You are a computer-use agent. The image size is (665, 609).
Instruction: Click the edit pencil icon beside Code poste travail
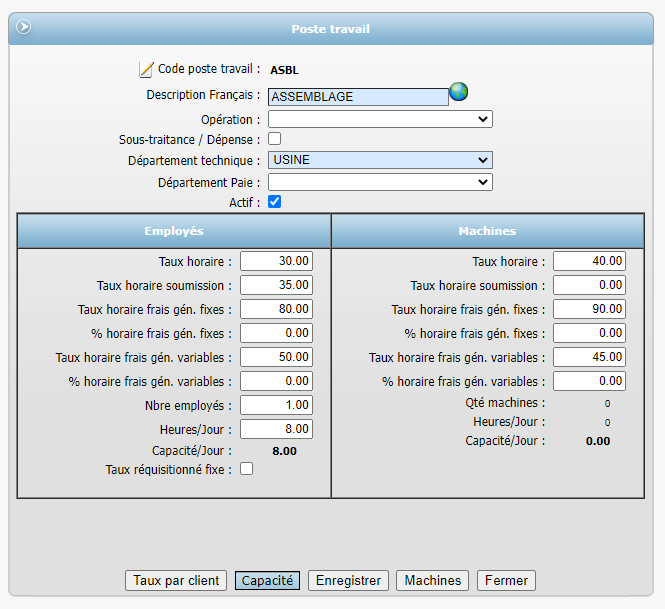pyautogui.click(x=146, y=70)
